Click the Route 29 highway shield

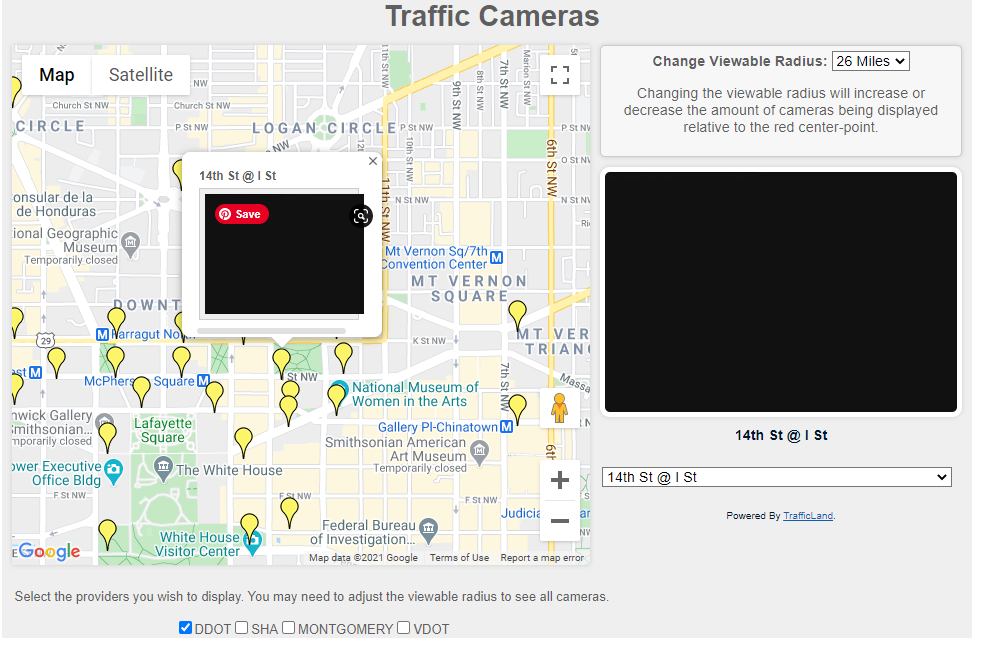(45, 340)
